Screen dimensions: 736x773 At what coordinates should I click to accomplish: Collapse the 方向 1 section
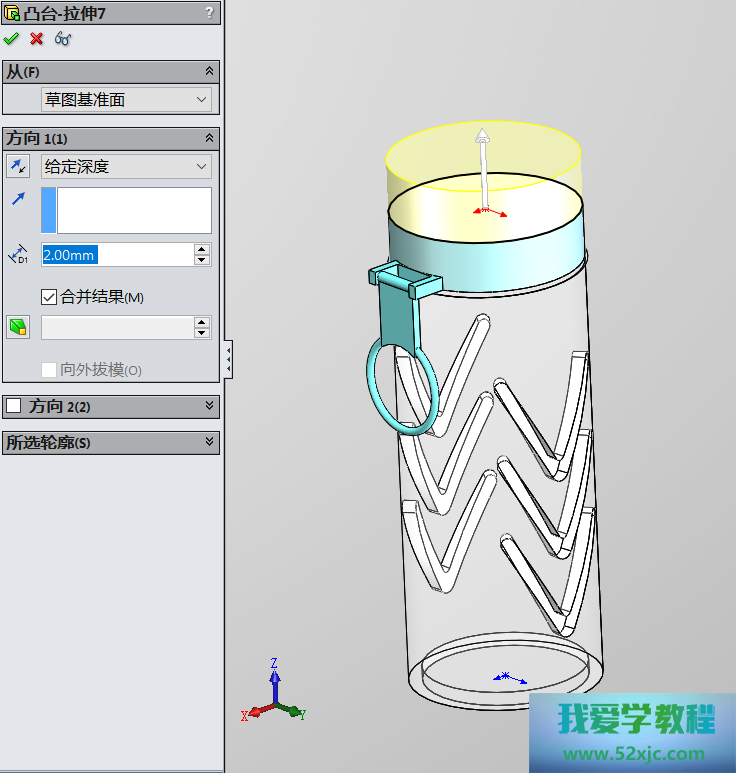[x=209, y=138]
